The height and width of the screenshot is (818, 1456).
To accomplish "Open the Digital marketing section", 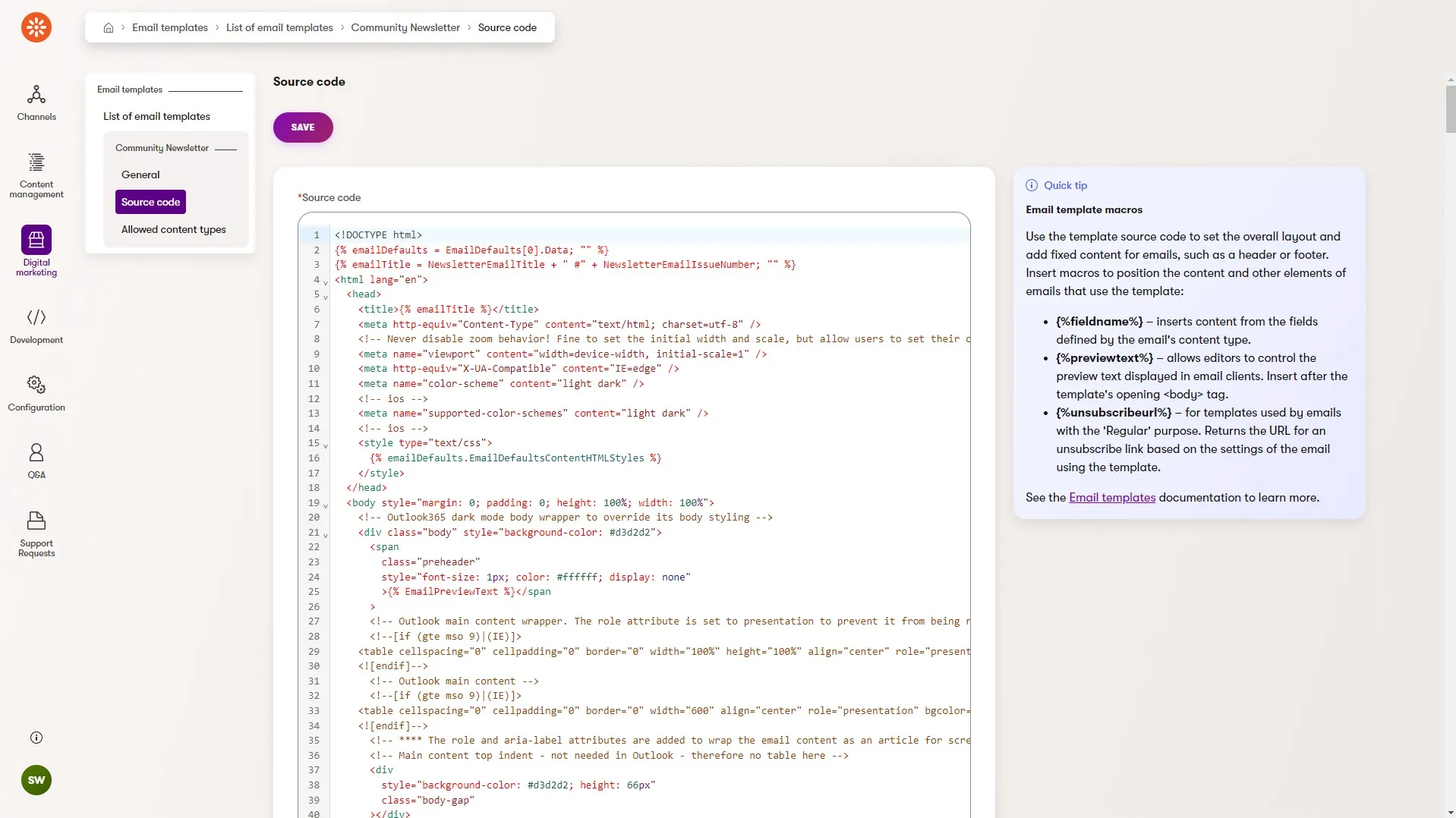I will coord(36,251).
